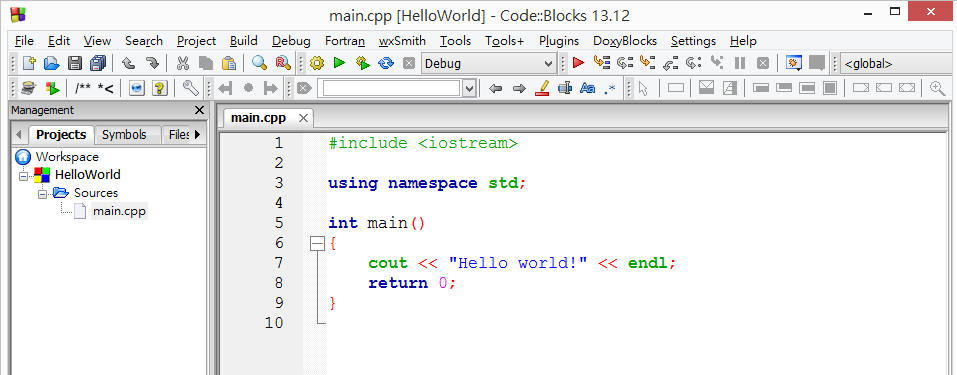
Task: Start debugging with the red play arrow
Action: point(579,63)
